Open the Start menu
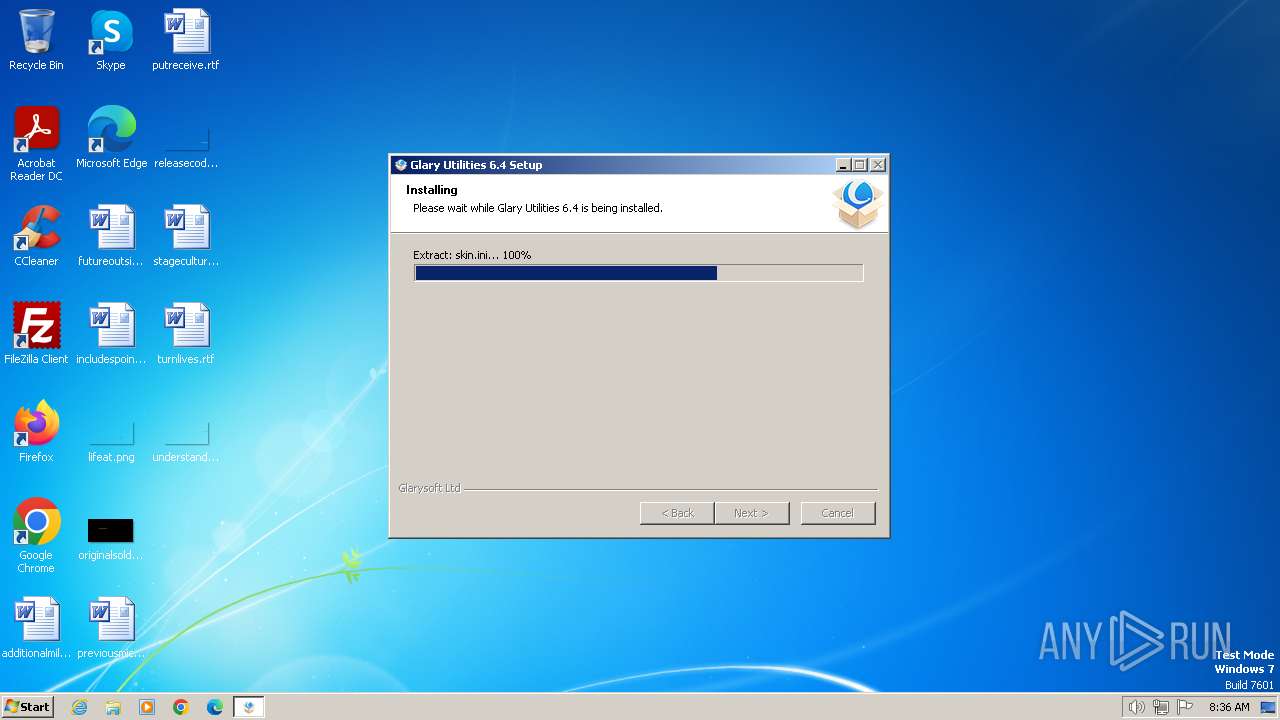 tap(28, 706)
